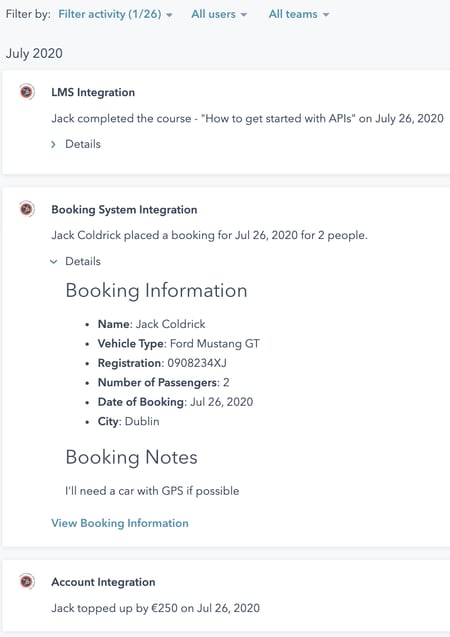Click the Jack topped up by €250 entry

click(x=156, y=608)
